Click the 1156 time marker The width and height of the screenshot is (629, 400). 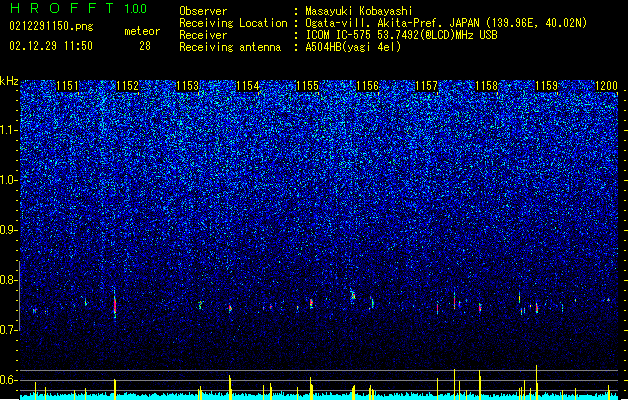click(x=367, y=86)
